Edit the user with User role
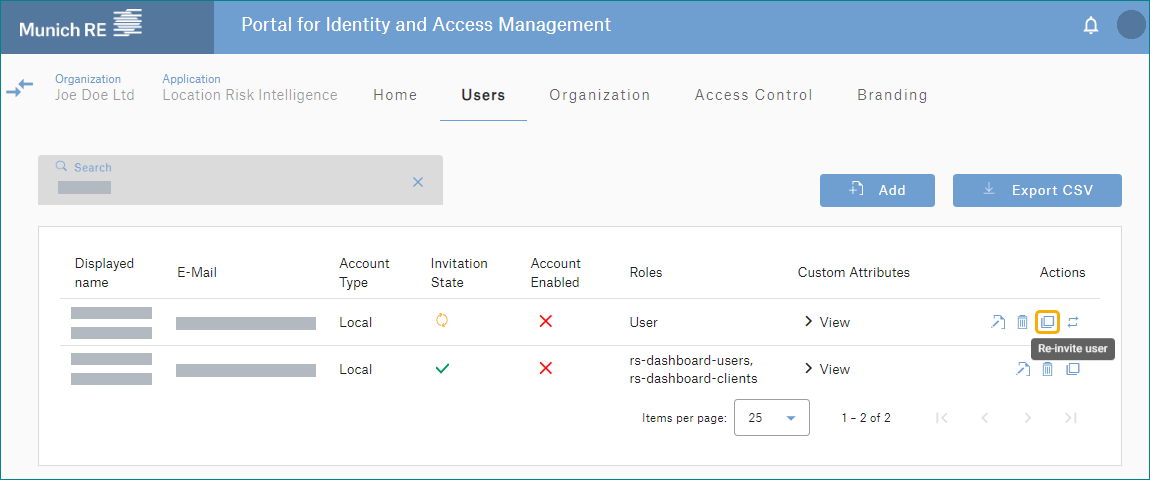 pyautogui.click(x=997, y=321)
